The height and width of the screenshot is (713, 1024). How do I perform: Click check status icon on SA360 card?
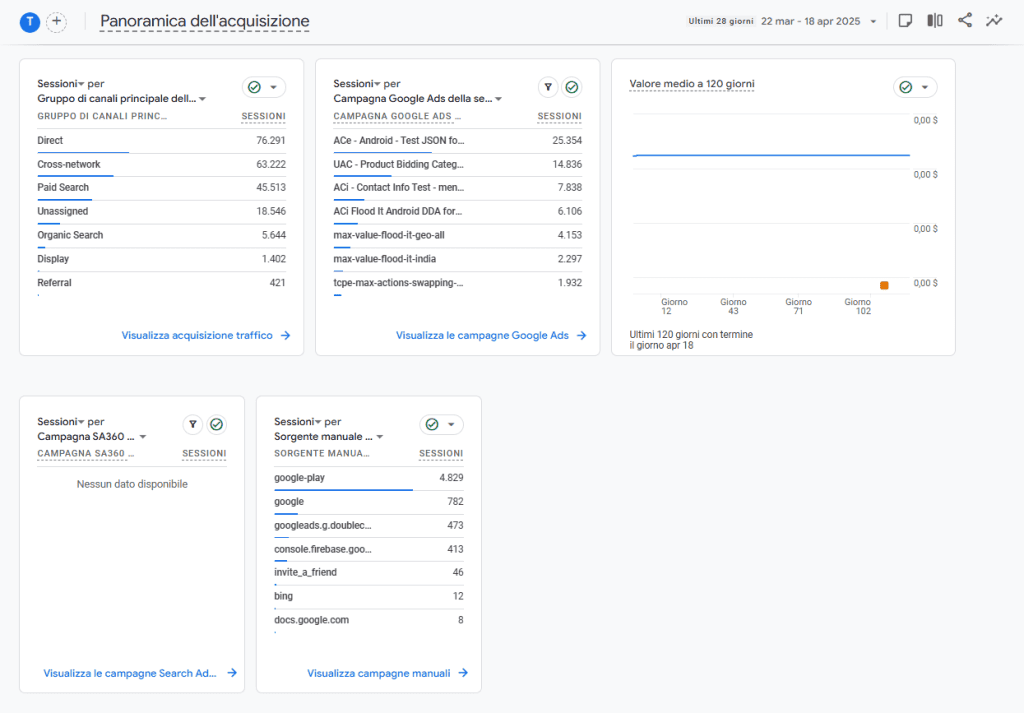pyautogui.click(x=217, y=424)
